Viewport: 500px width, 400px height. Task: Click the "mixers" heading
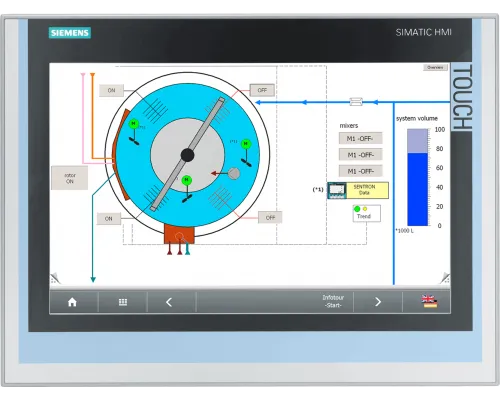[349, 126]
